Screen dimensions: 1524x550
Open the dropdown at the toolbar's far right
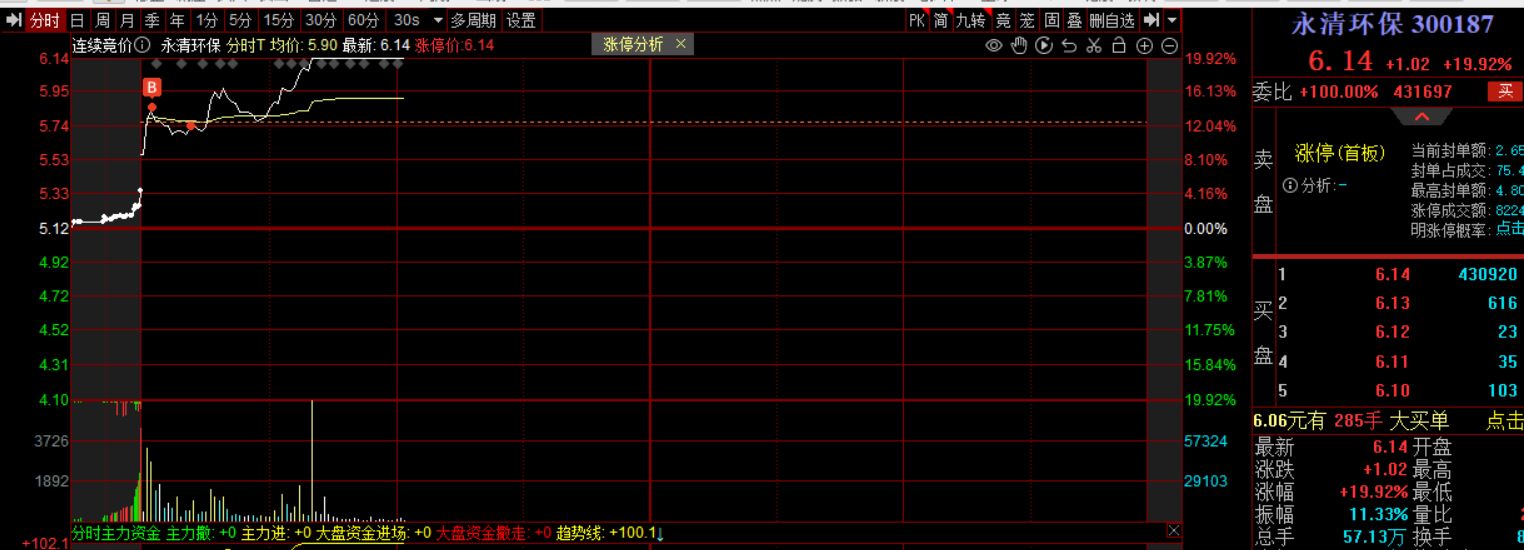coord(1172,20)
